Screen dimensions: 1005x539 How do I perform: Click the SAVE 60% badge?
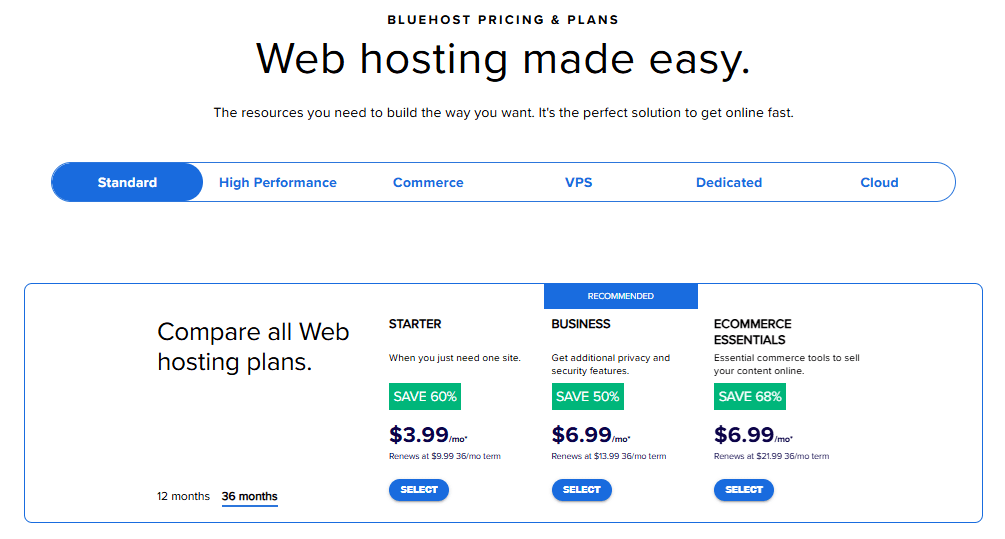pos(425,396)
